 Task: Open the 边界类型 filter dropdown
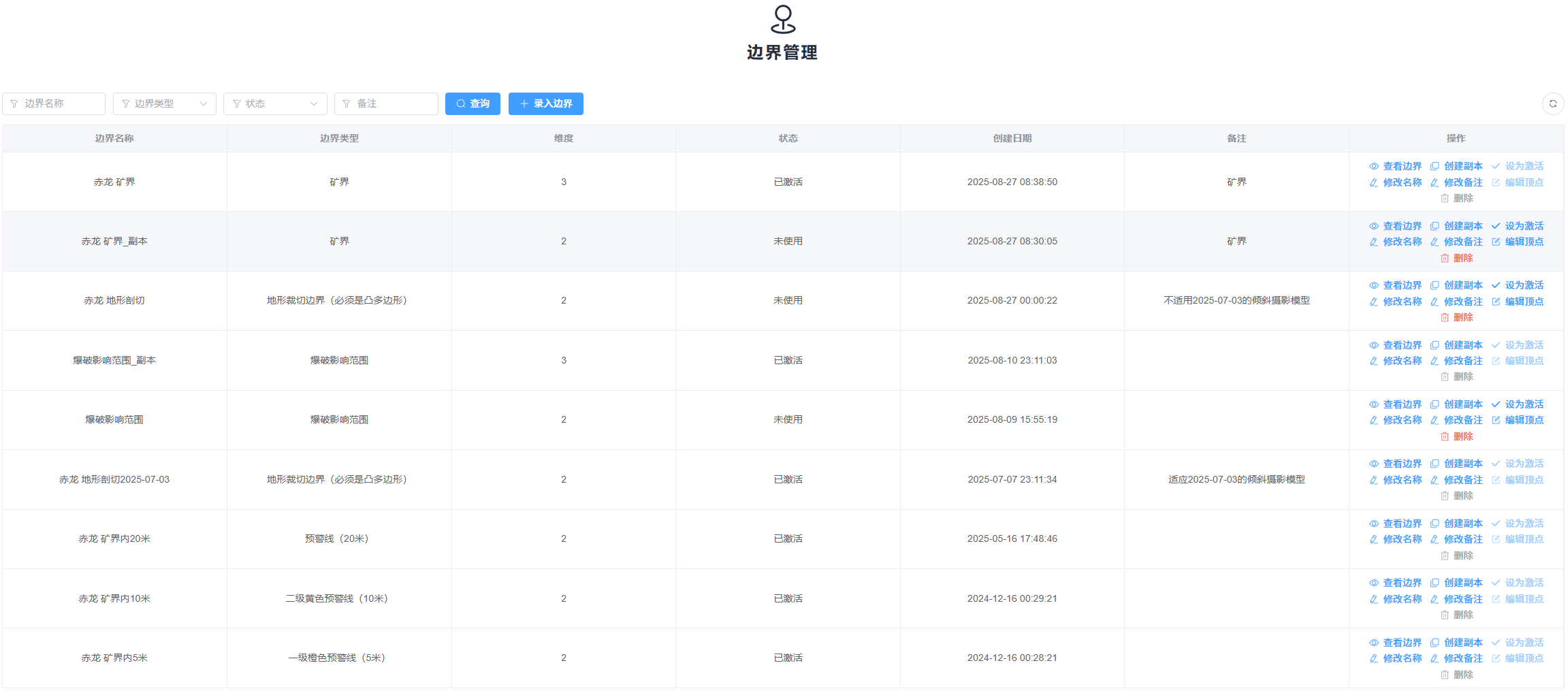click(x=164, y=103)
